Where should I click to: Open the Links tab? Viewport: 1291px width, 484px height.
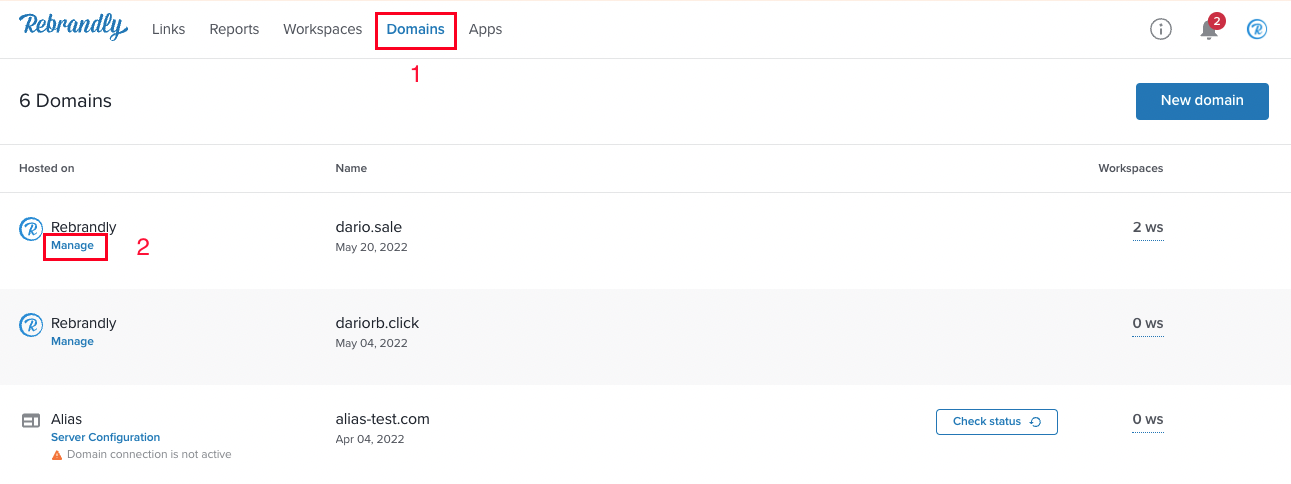[x=168, y=29]
